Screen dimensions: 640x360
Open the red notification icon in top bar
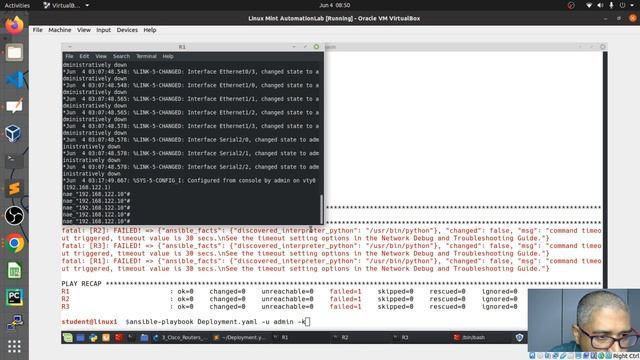pos(571,5)
